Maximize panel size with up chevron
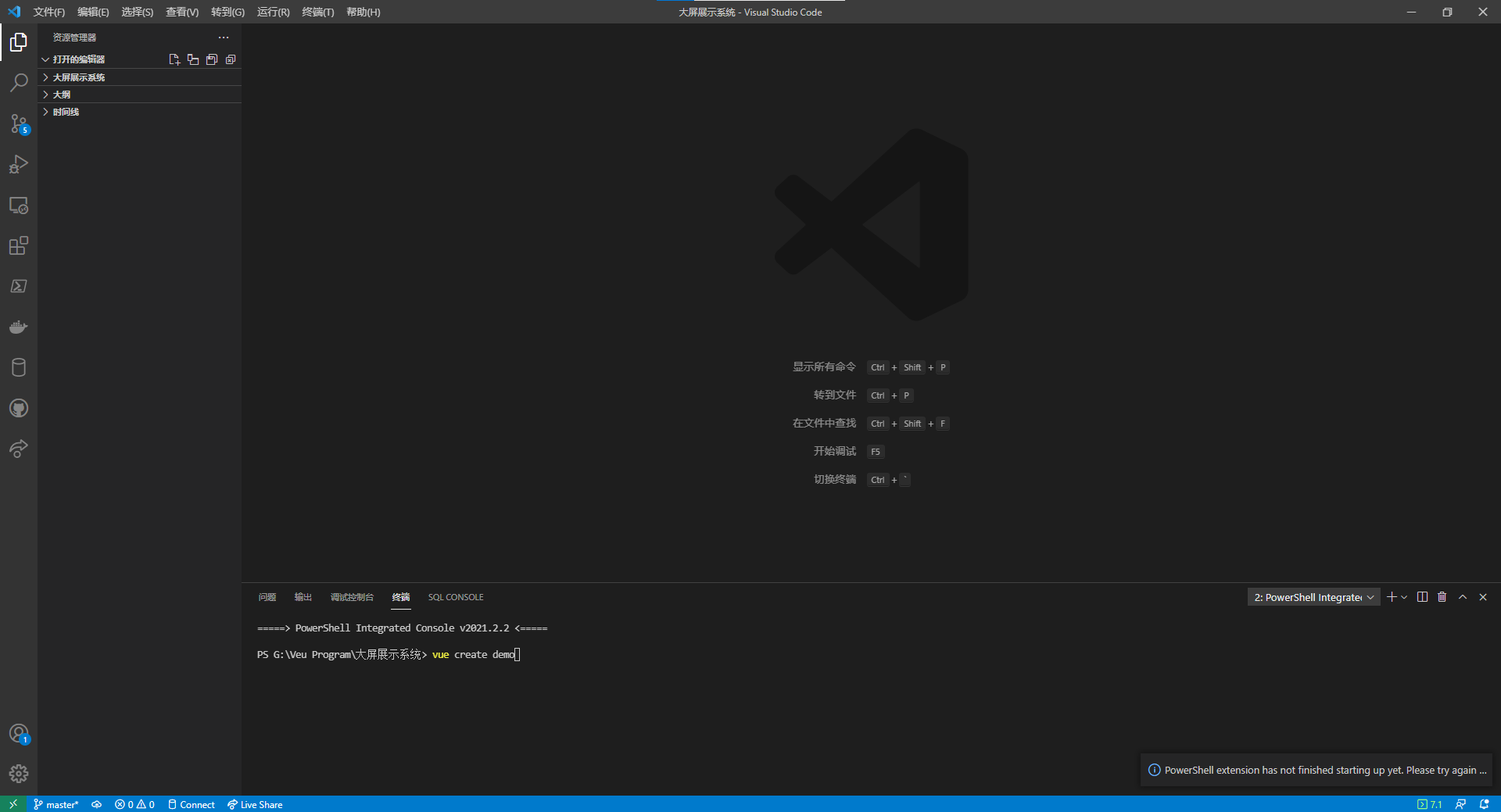This screenshot has width=1501, height=812. coord(1463,597)
